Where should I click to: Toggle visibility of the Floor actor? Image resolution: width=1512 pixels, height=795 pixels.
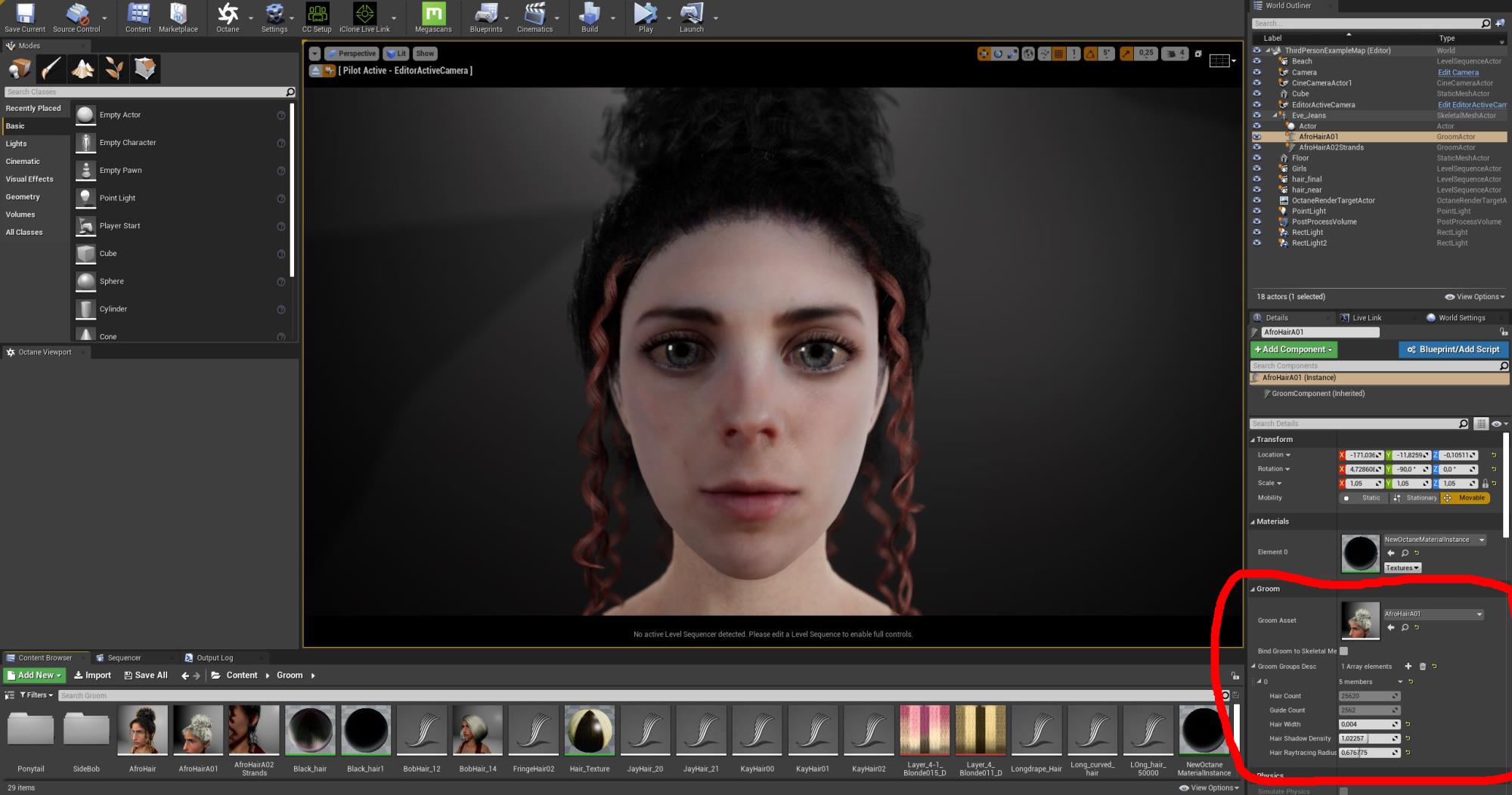pos(1256,158)
